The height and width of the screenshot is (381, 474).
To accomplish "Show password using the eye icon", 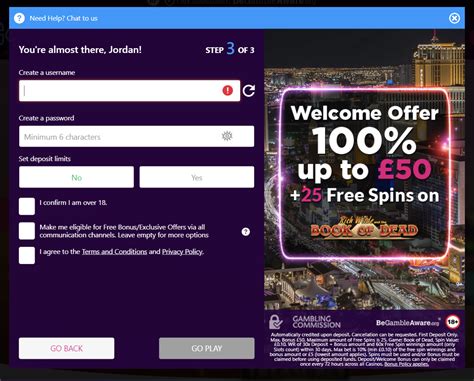I will (227, 136).
